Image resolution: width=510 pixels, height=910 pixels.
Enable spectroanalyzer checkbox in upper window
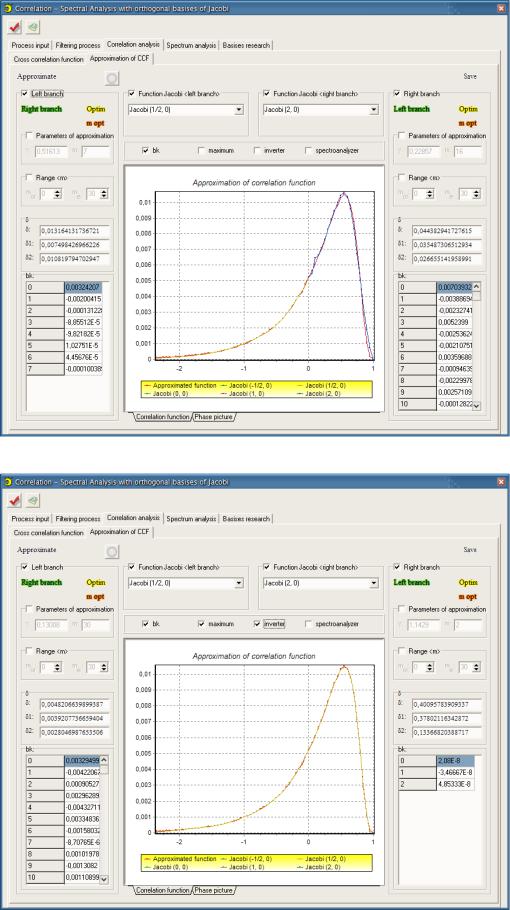pos(309,150)
